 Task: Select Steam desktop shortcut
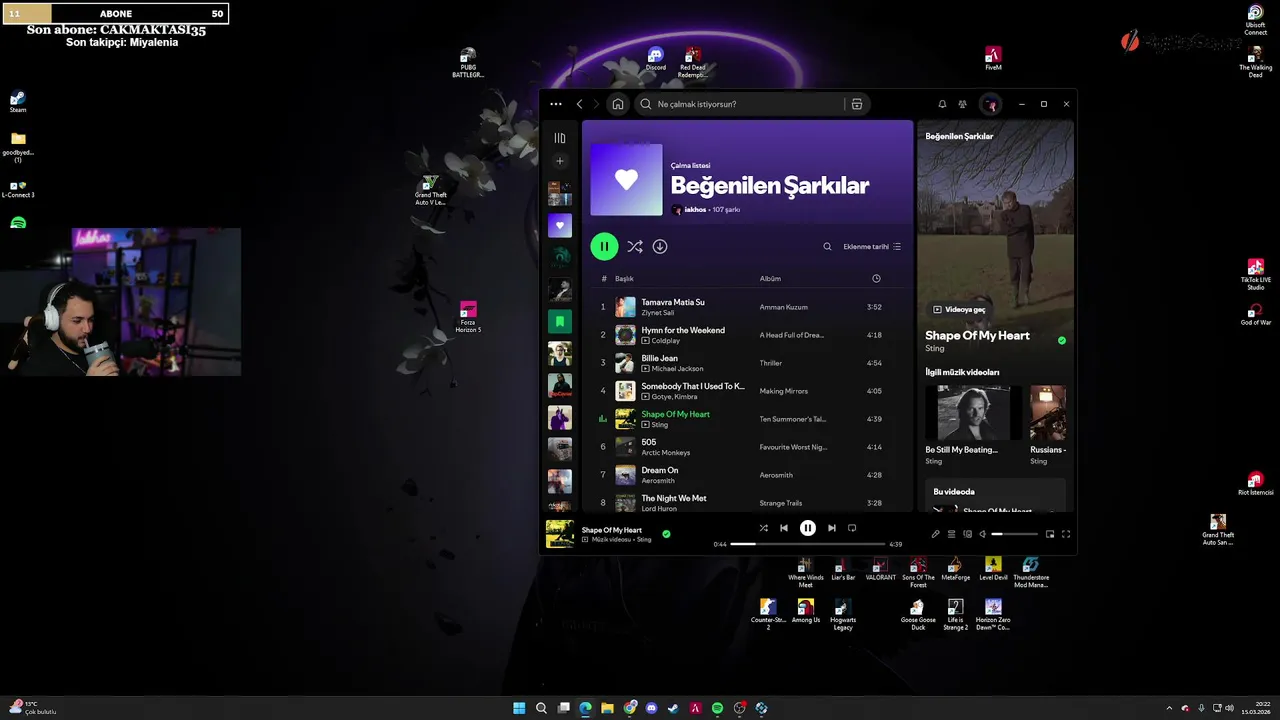pyautogui.click(x=18, y=102)
